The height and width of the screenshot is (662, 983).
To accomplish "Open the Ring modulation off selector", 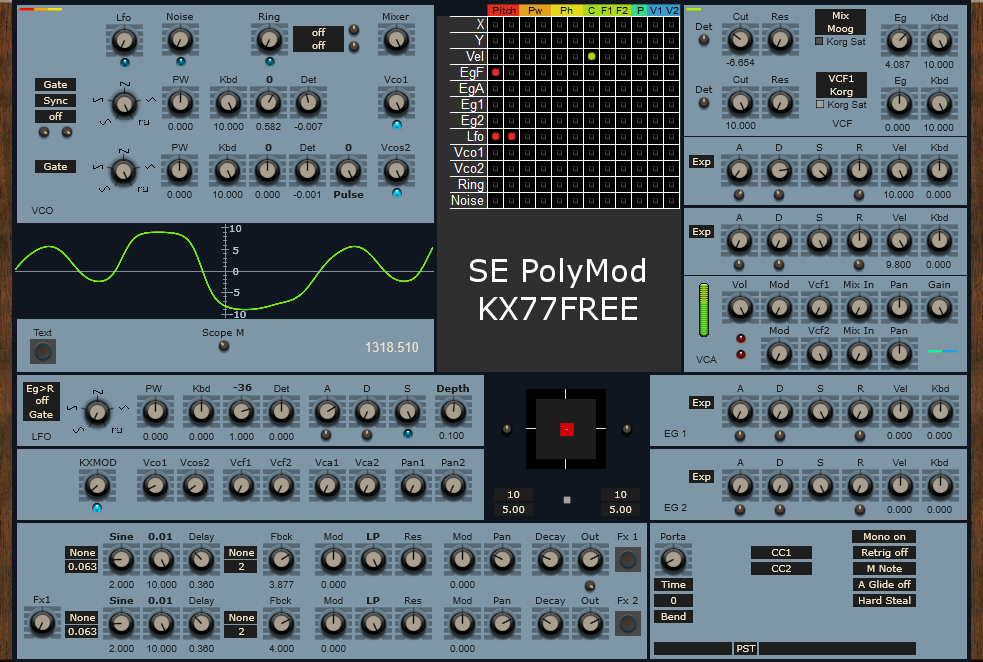I will [x=318, y=38].
